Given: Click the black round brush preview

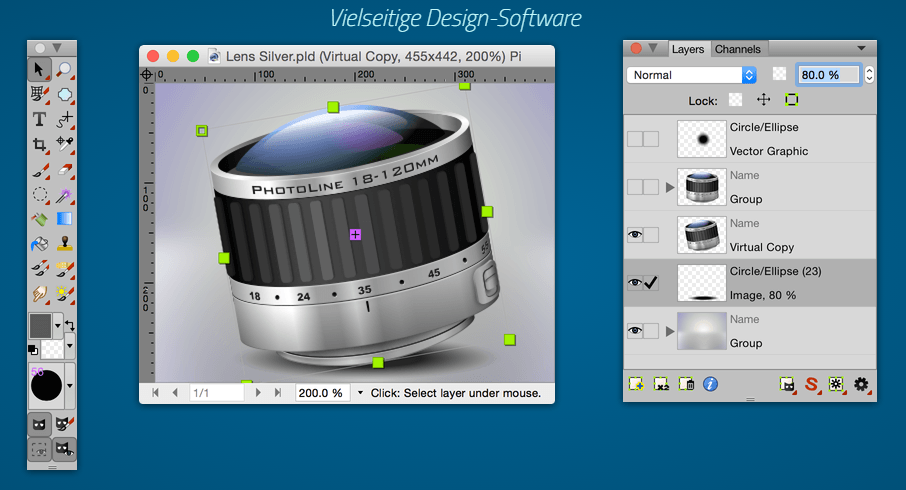Looking at the screenshot, I should (x=46, y=385).
